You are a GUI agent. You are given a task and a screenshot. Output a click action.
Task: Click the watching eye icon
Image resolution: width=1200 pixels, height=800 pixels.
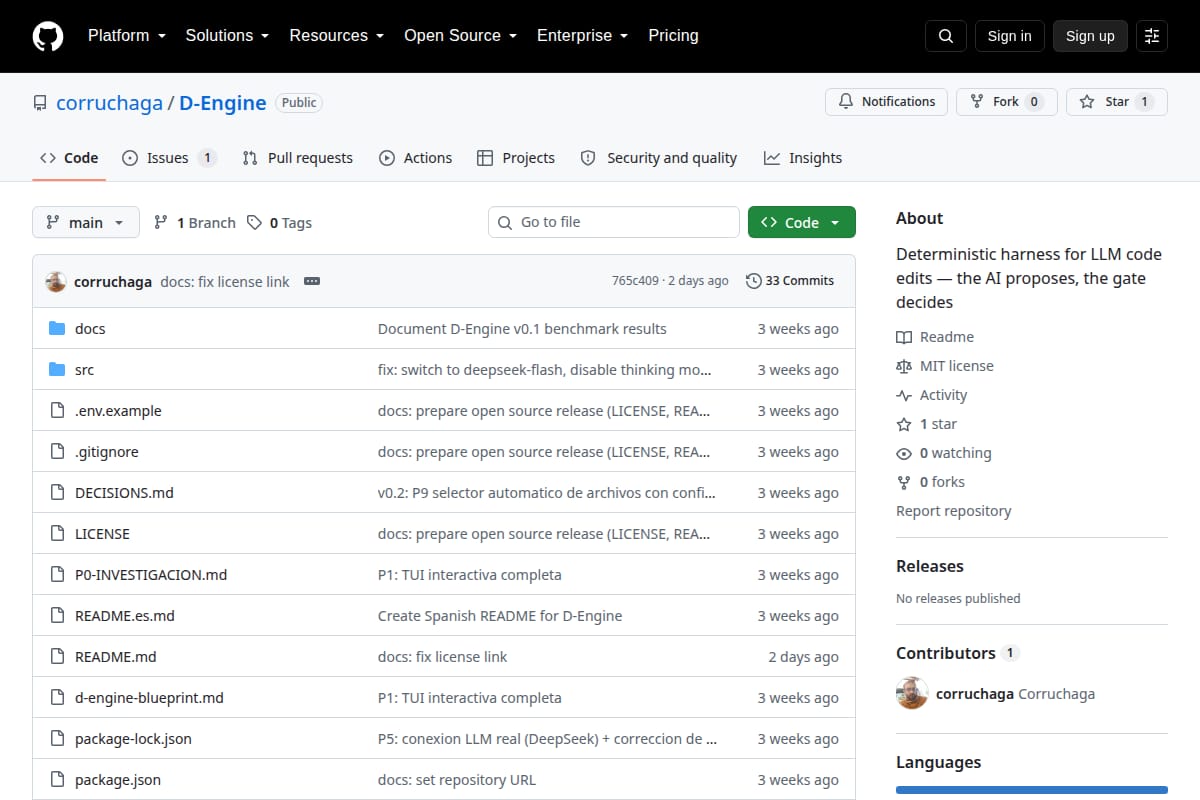(904, 453)
